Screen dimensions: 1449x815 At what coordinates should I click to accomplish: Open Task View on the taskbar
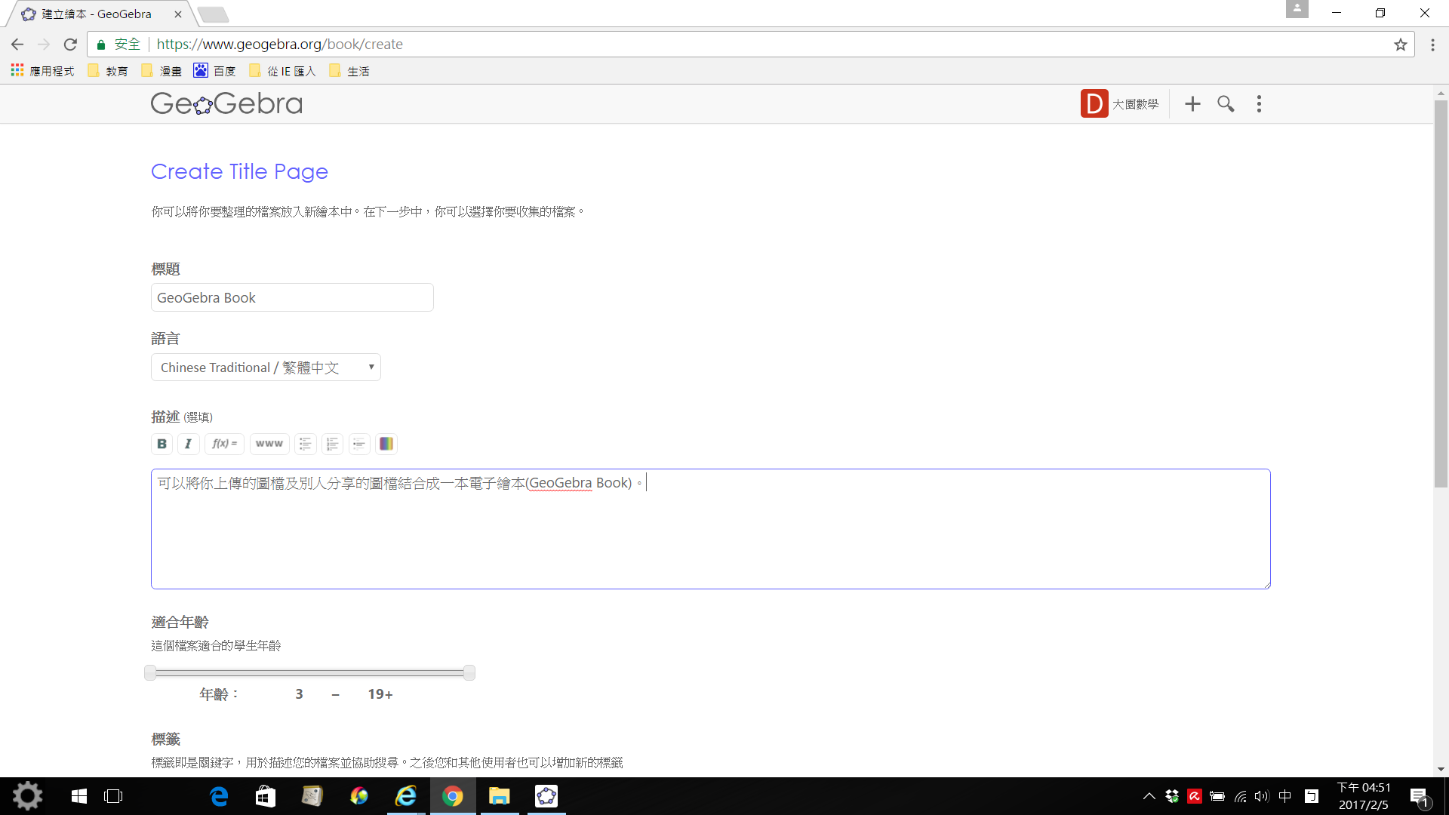coord(113,796)
